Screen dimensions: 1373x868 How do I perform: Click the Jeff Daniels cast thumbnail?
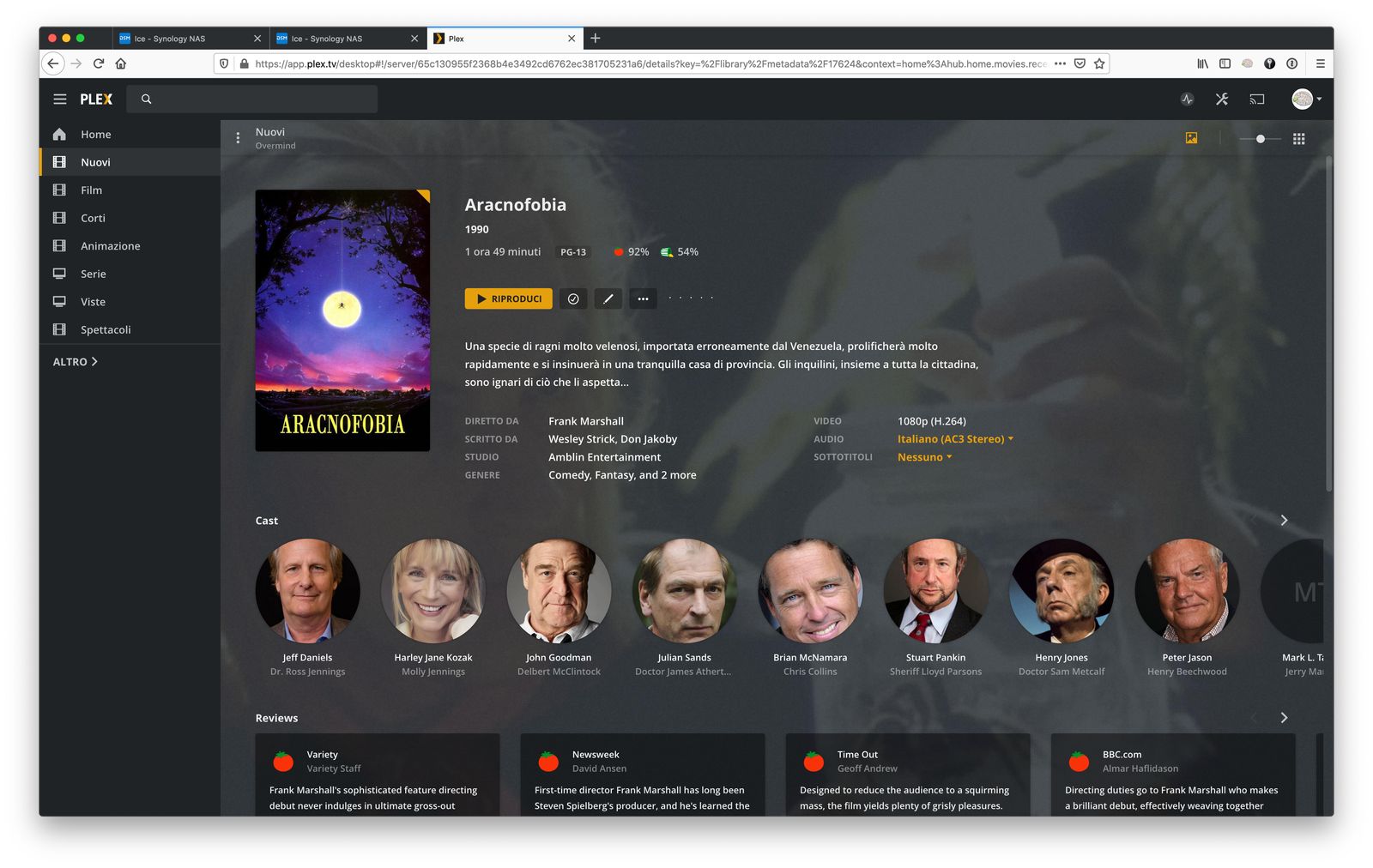307,591
